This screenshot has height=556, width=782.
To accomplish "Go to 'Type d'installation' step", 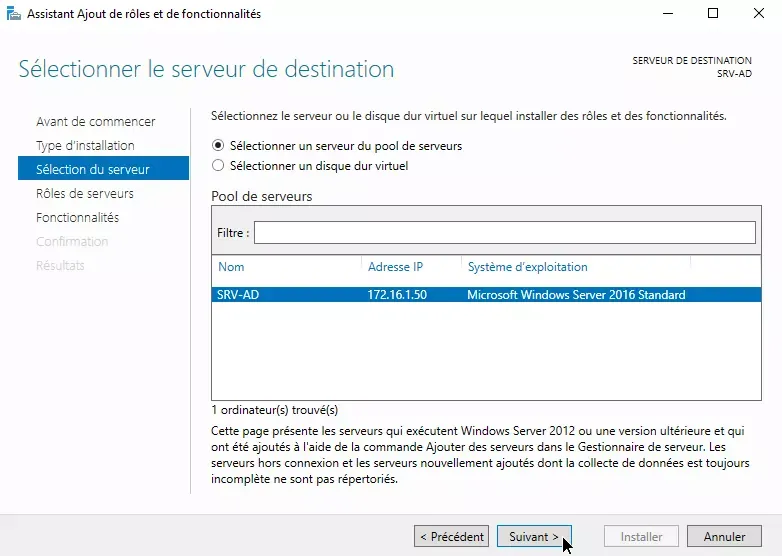I will (x=85, y=146).
